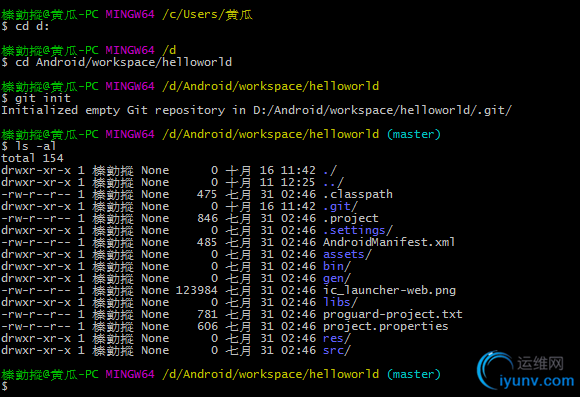Click the file size value '846'
The height and width of the screenshot is (397, 580).
207,218
